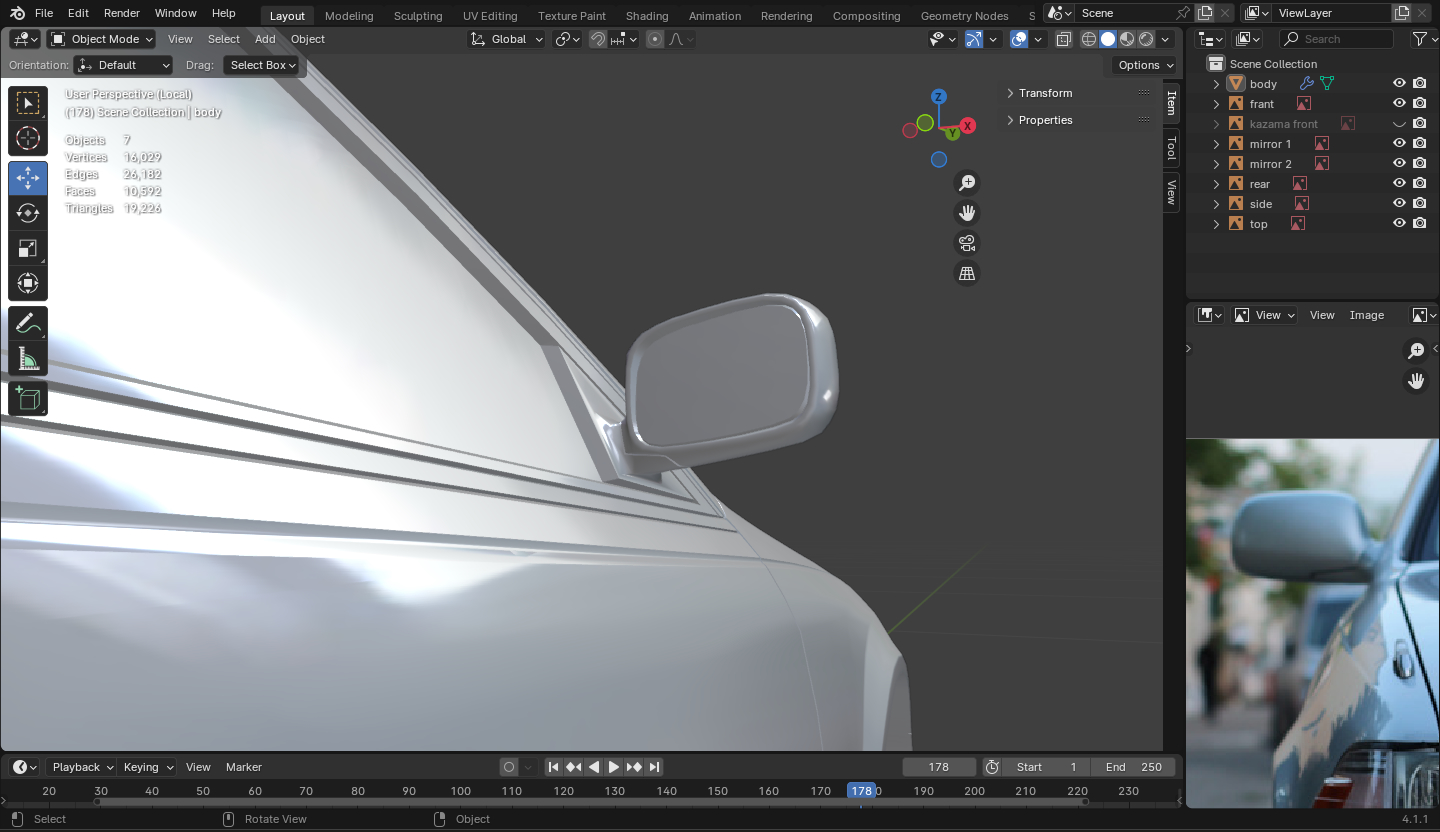Open the Render menu
Viewport: 1440px width, 832px height.
coord(122,13)
